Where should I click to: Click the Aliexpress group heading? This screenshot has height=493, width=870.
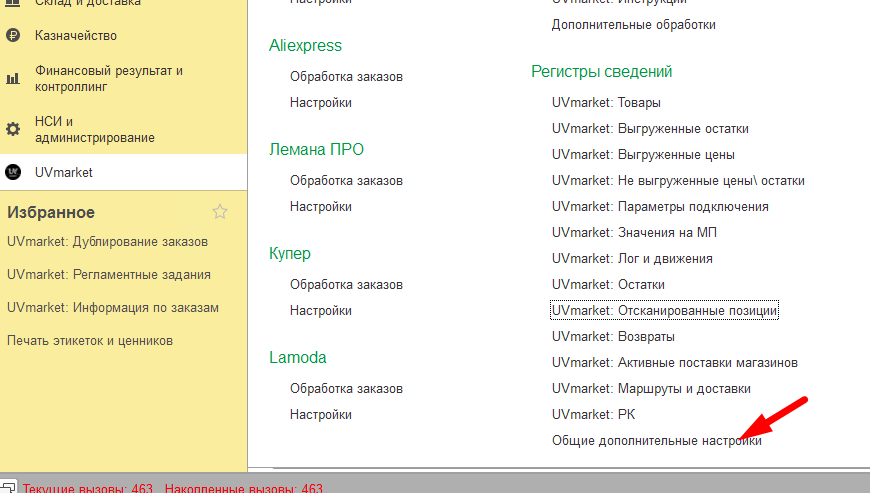[305, 45]
